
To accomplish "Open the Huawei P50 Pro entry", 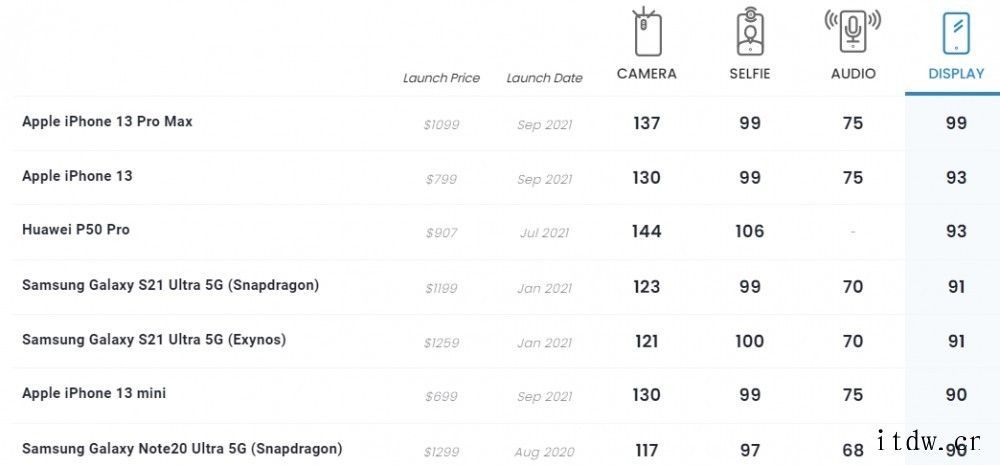I will click(75, 230).
